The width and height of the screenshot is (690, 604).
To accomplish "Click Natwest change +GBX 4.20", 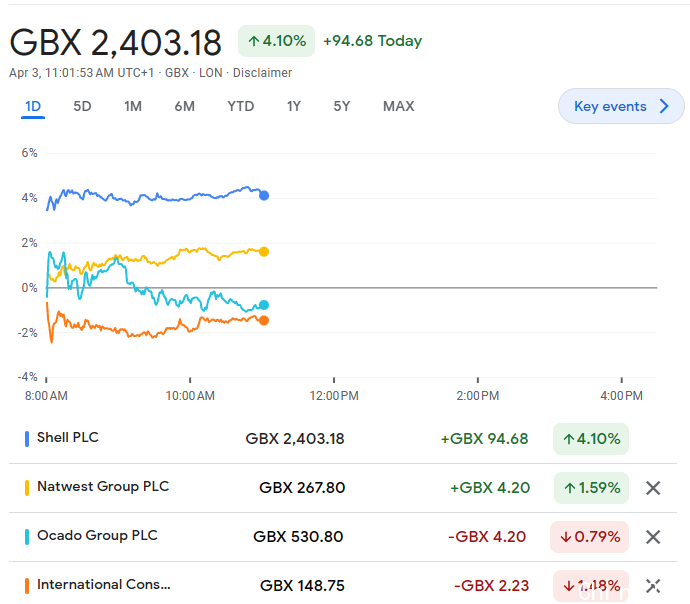I will [x=490, y=488].
